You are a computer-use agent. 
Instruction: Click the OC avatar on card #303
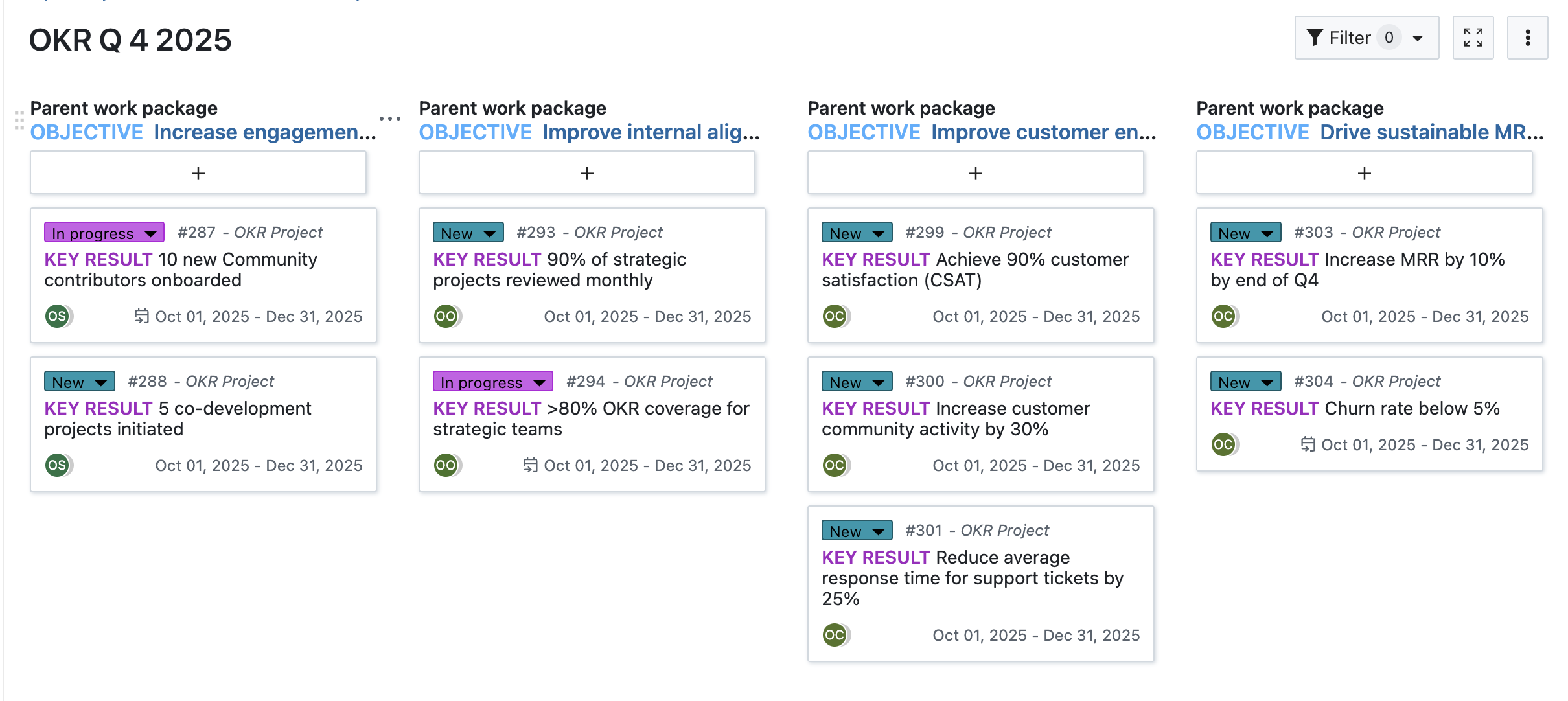[1224, 316]
